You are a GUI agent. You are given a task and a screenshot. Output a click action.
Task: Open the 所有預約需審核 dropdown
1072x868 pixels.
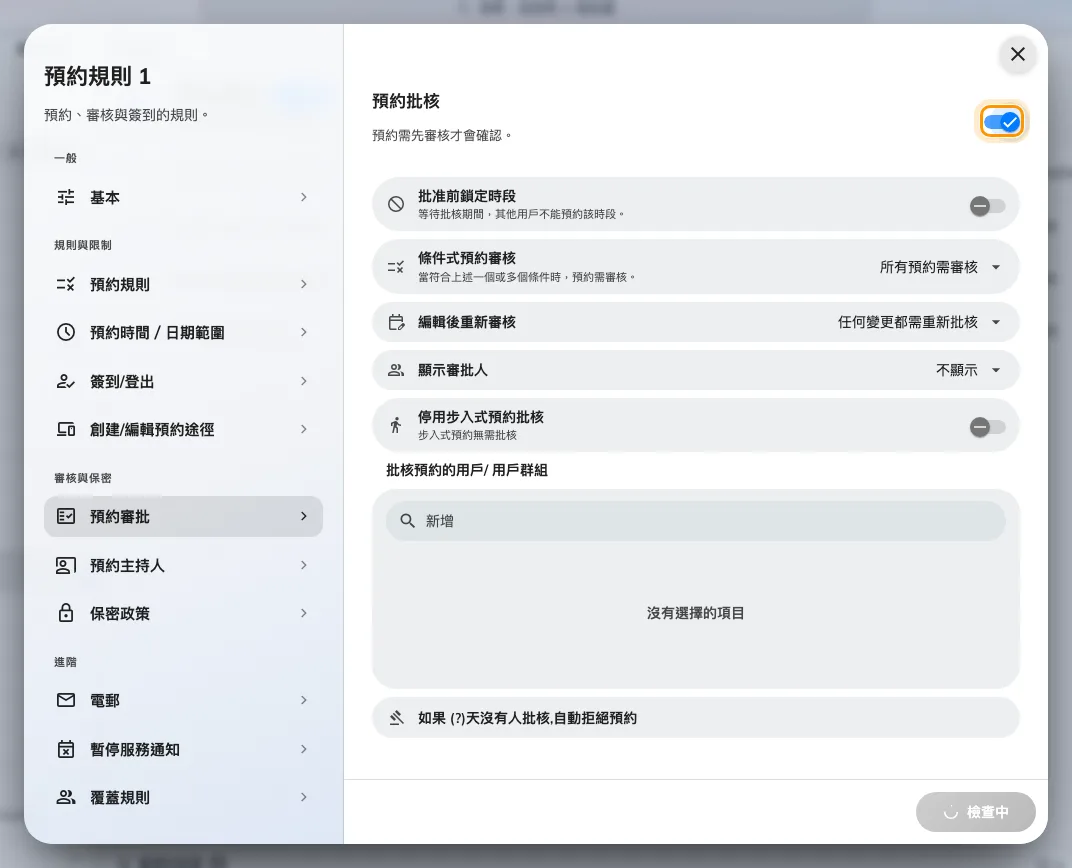940,267
